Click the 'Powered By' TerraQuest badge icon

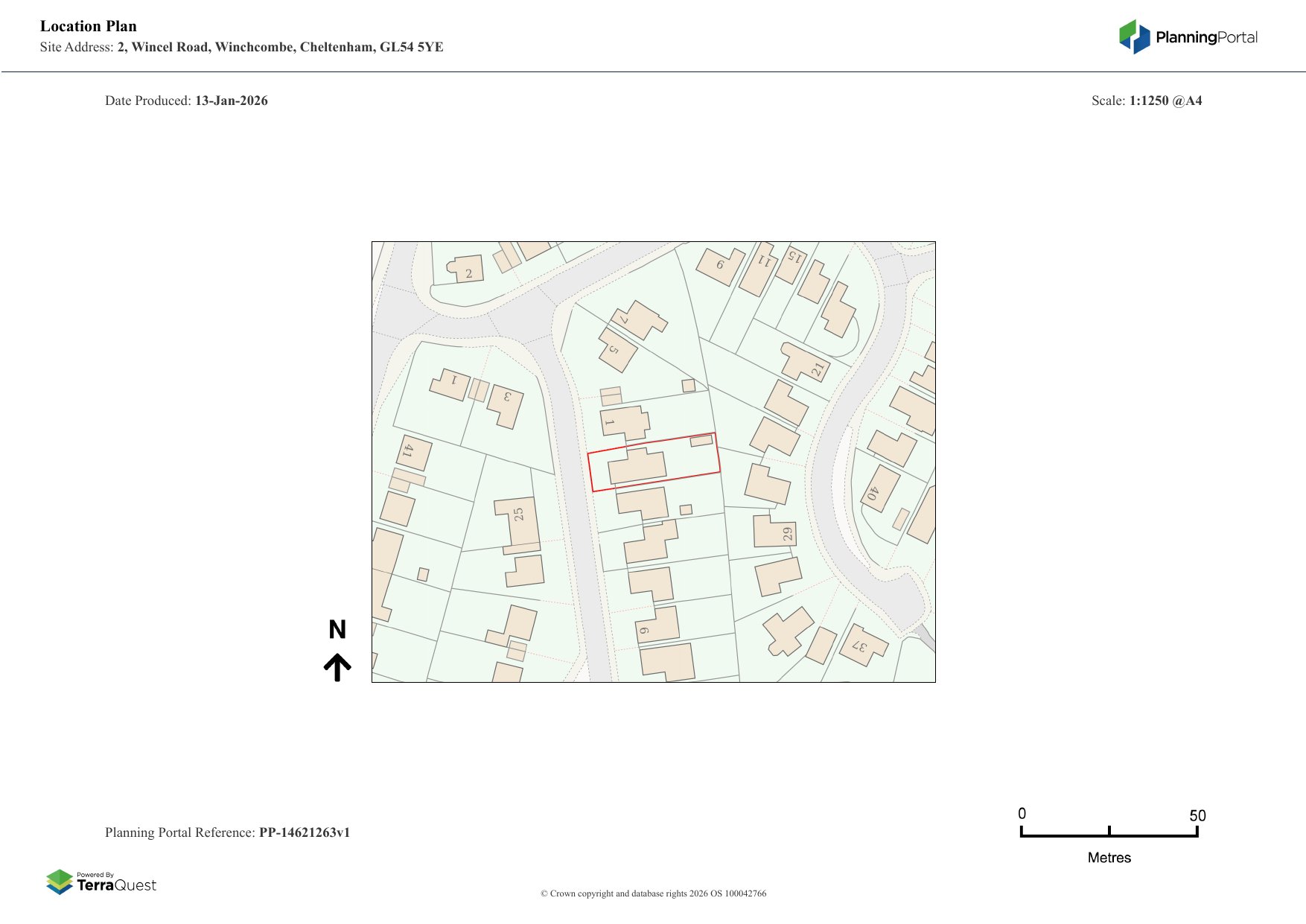(58, 882)
